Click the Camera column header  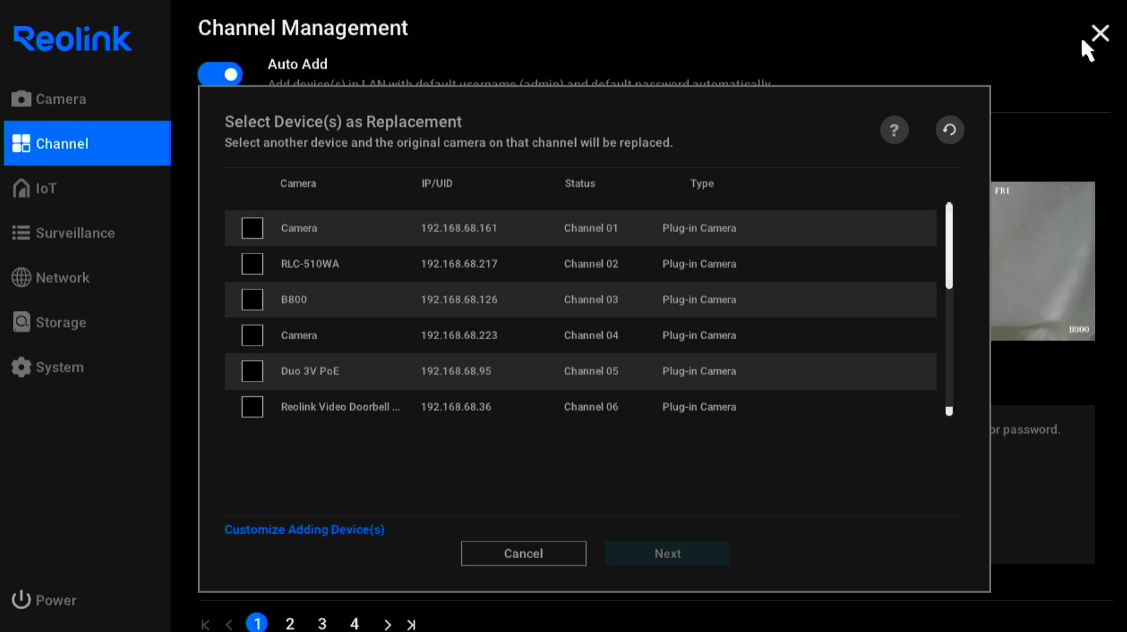tap(298, 183)
